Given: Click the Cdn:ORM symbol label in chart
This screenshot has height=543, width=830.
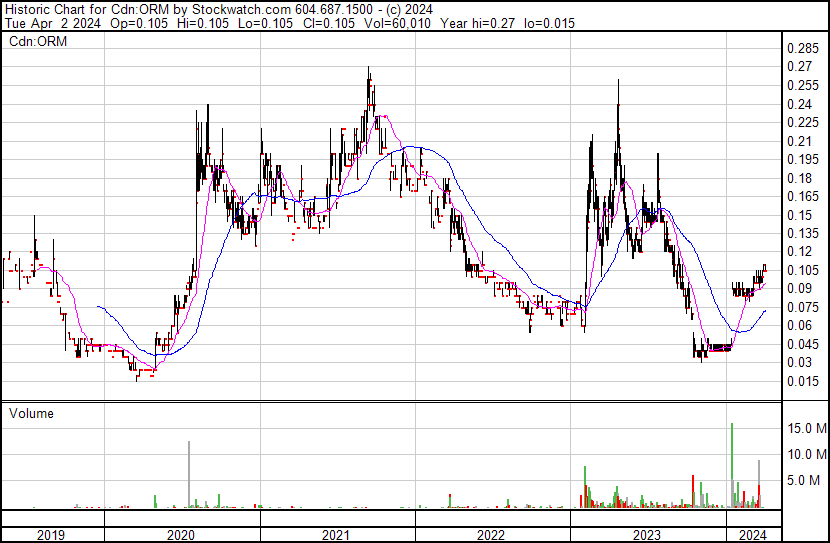Looking at the screenshot, I should 38,41.
